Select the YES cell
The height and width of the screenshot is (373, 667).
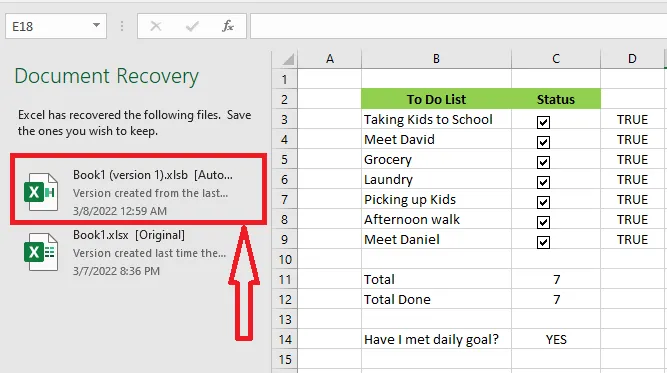coord(556,339)
